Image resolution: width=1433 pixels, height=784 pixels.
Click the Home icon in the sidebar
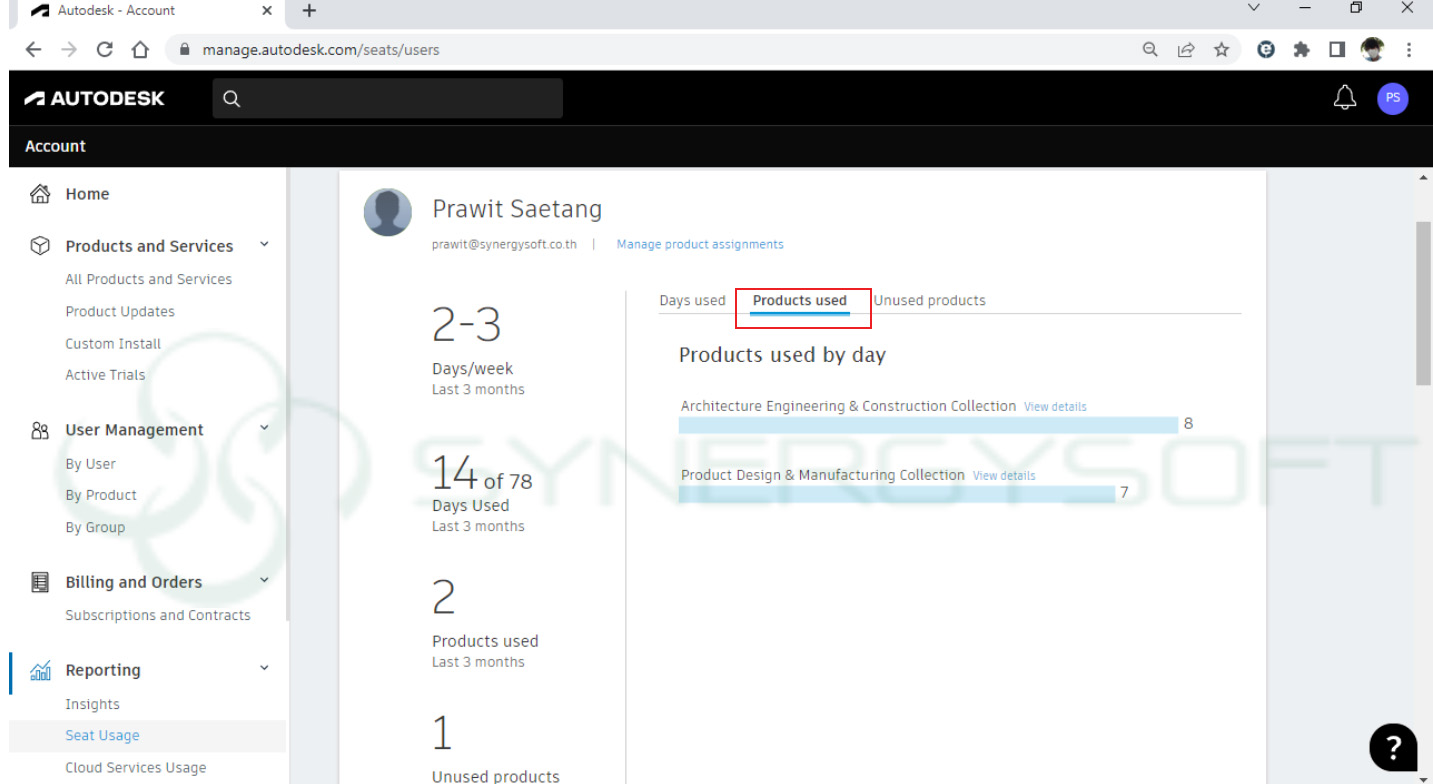pyautogui.click(x=39, y=194)
